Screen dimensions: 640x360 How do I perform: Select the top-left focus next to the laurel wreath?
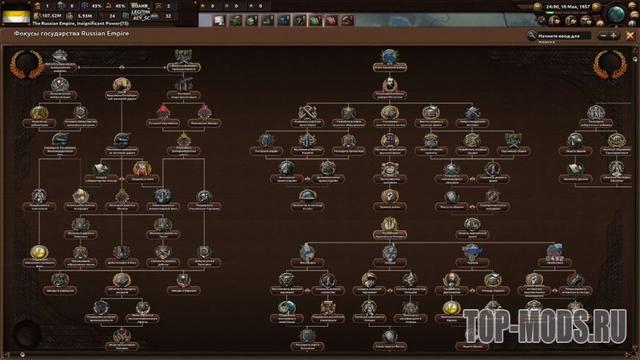pos(60,57)
